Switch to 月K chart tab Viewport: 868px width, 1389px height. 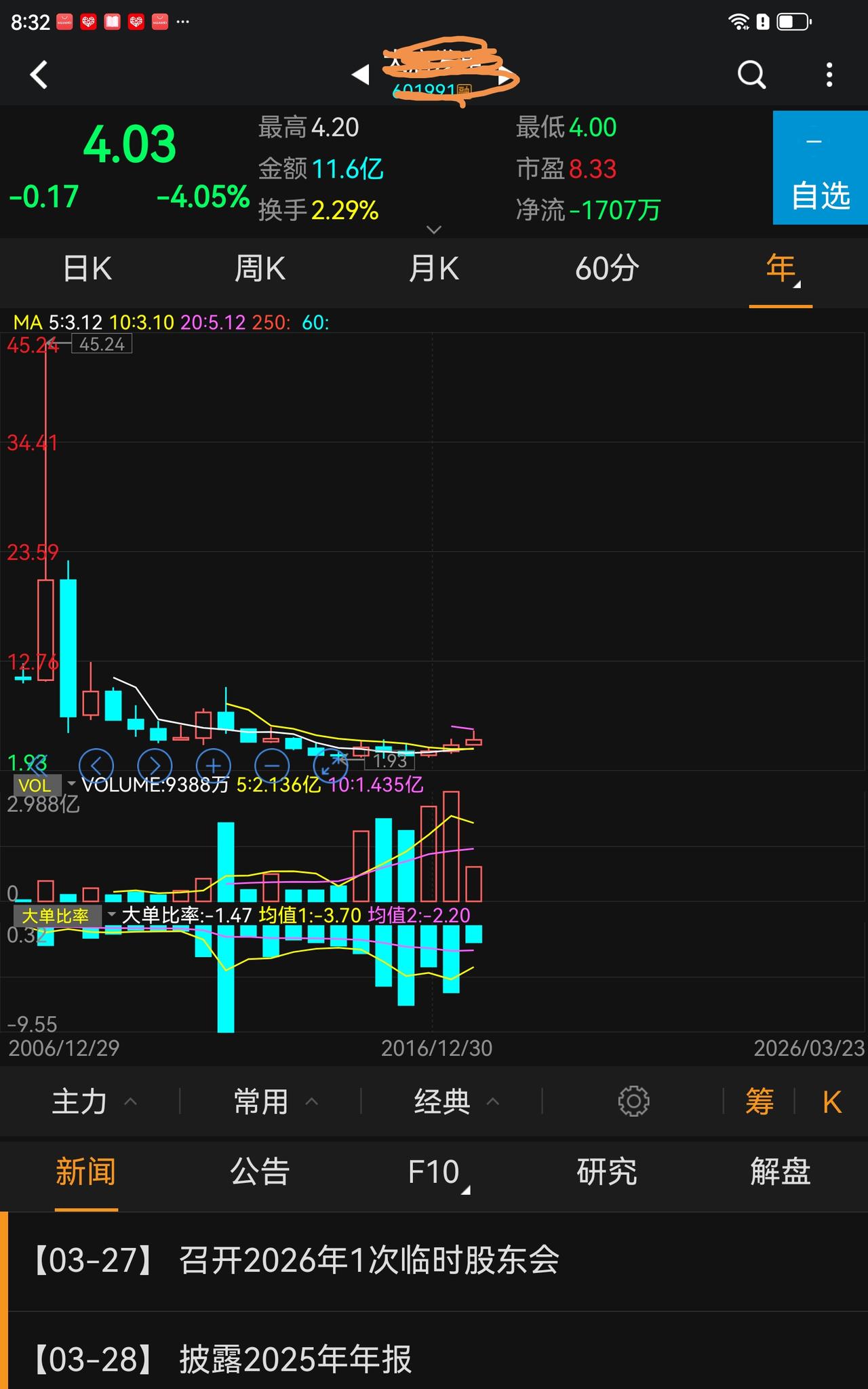[x=434, y=269]
